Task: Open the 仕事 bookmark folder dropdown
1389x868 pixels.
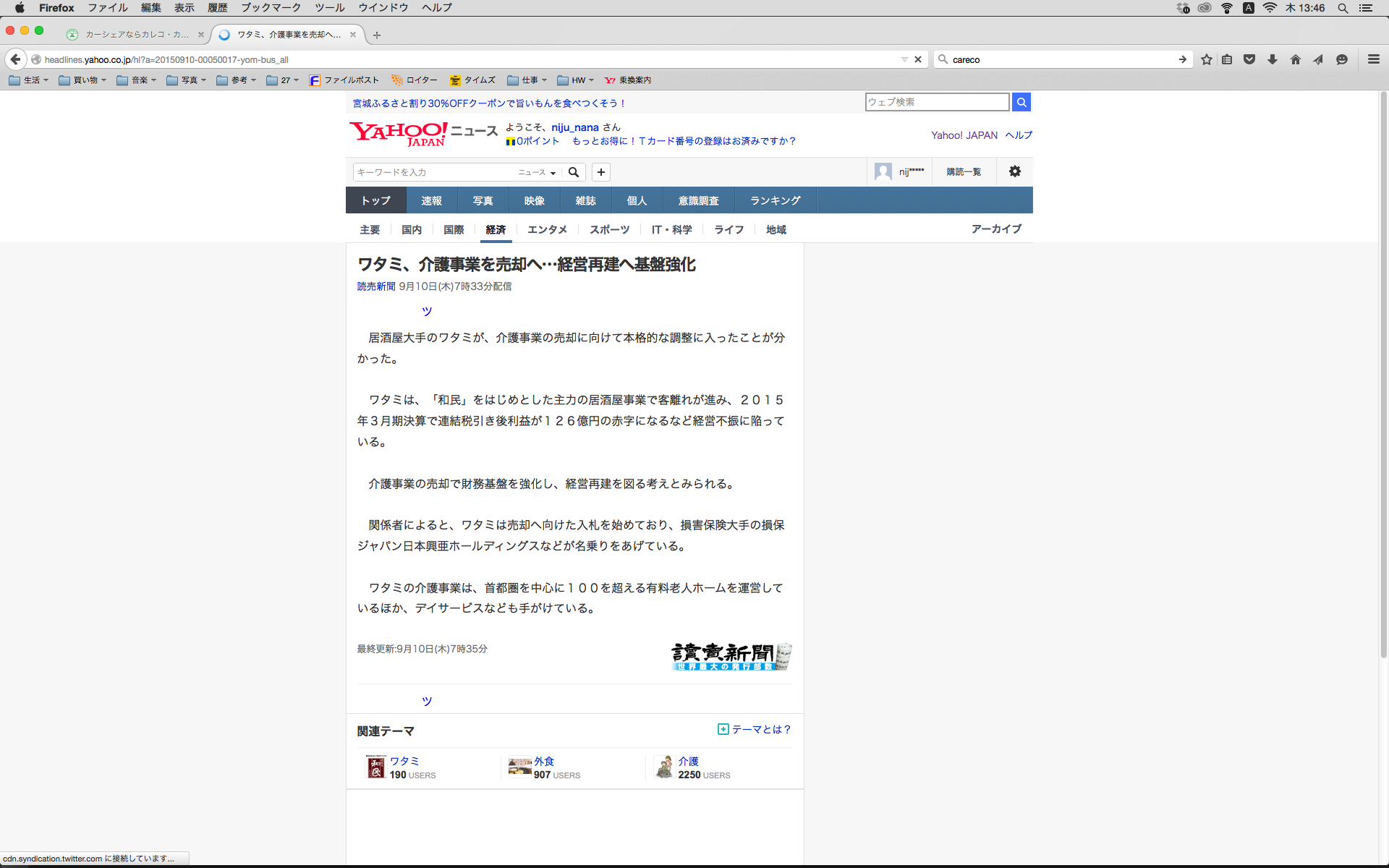Action: [527, 80]
